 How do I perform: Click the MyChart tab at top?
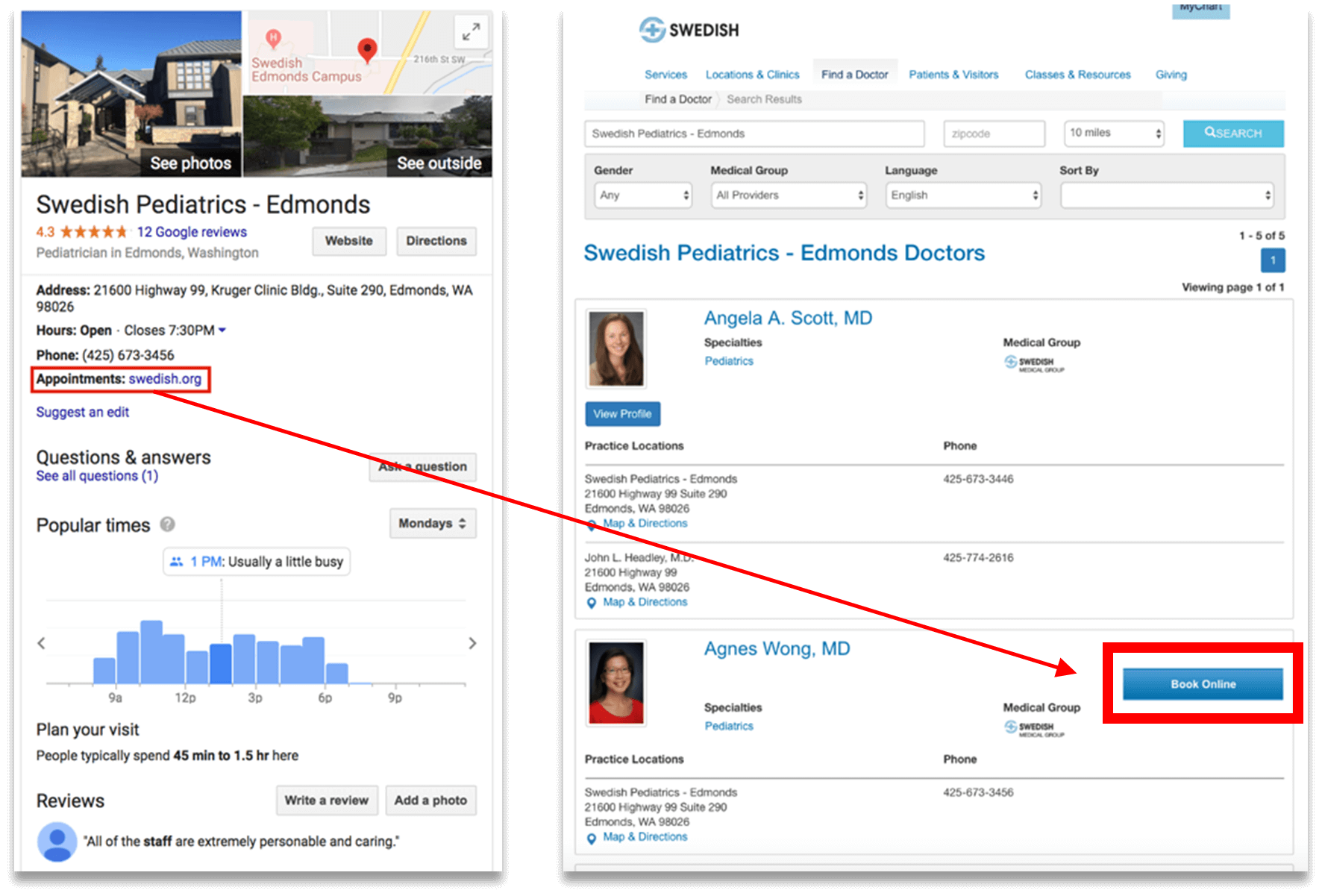click(1200, 9)
